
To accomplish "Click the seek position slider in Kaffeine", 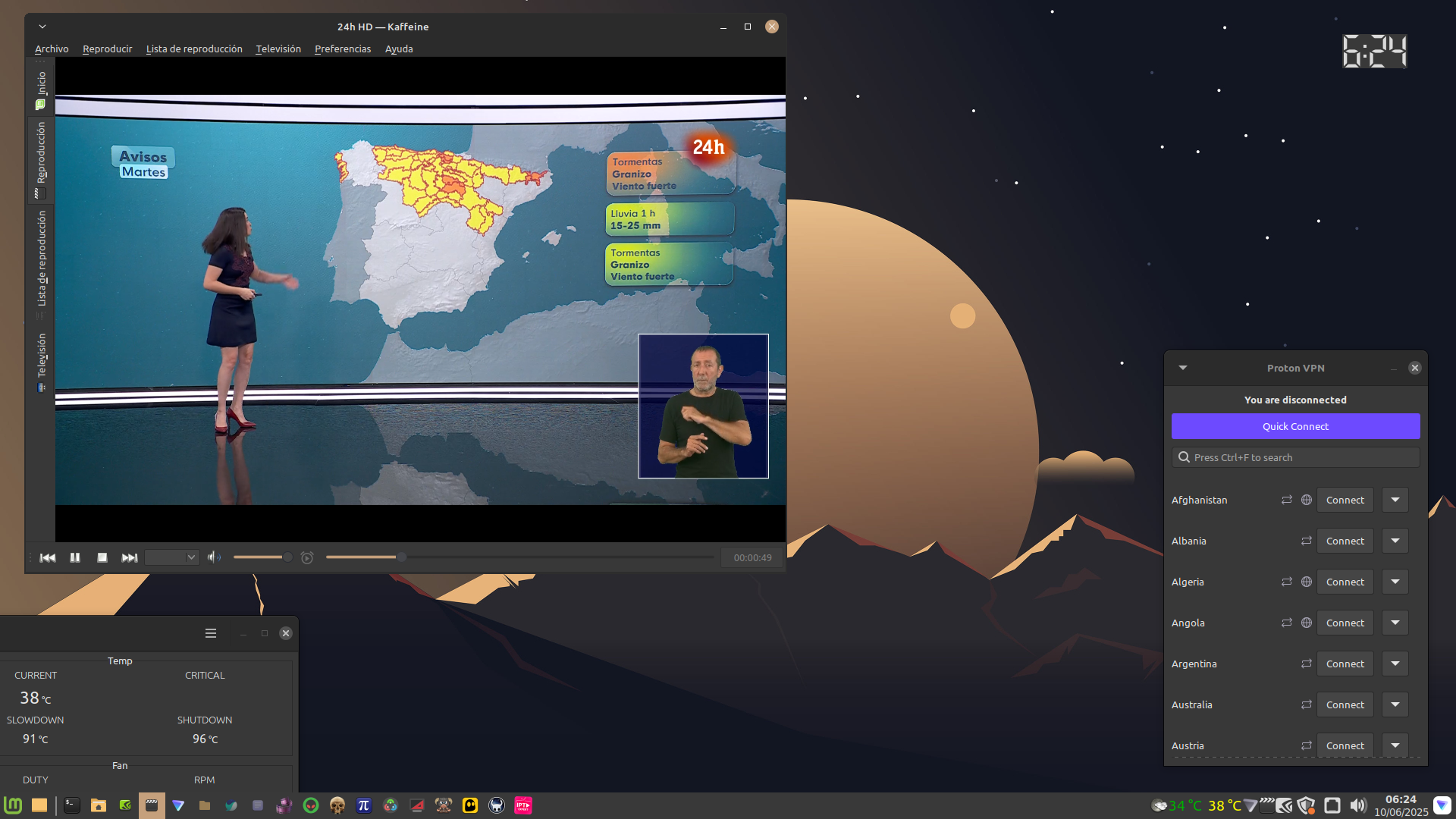I will click(519, 557).
